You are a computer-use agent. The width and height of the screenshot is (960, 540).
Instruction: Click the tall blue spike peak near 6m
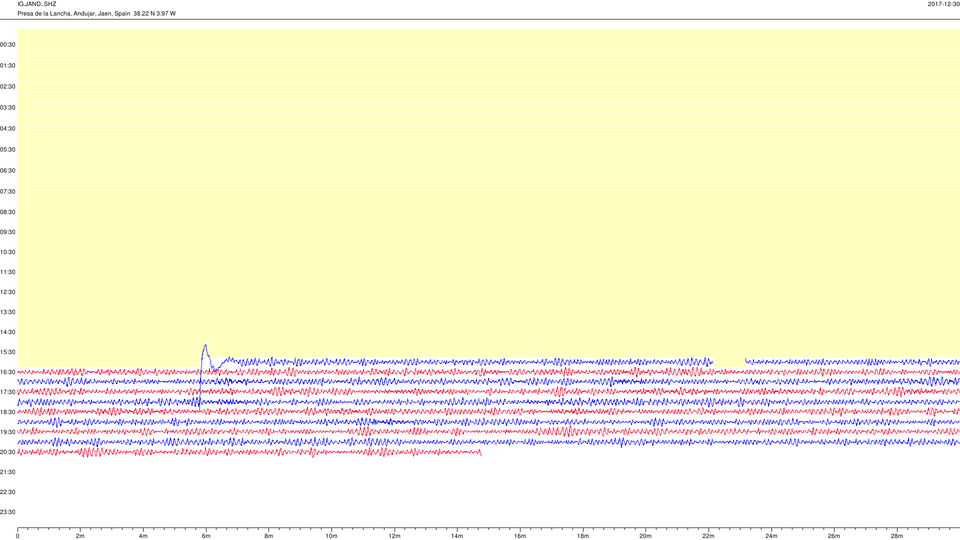tap(205, 346)
